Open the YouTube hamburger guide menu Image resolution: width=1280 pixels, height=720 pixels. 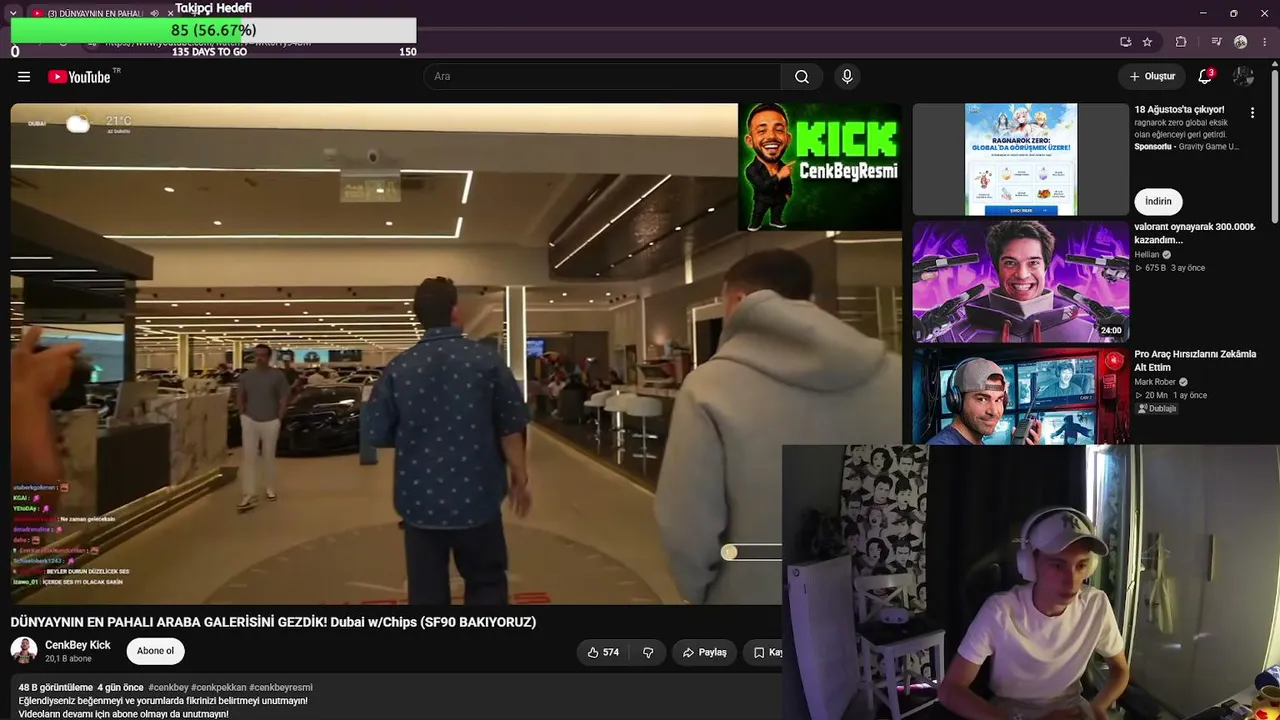24,77
